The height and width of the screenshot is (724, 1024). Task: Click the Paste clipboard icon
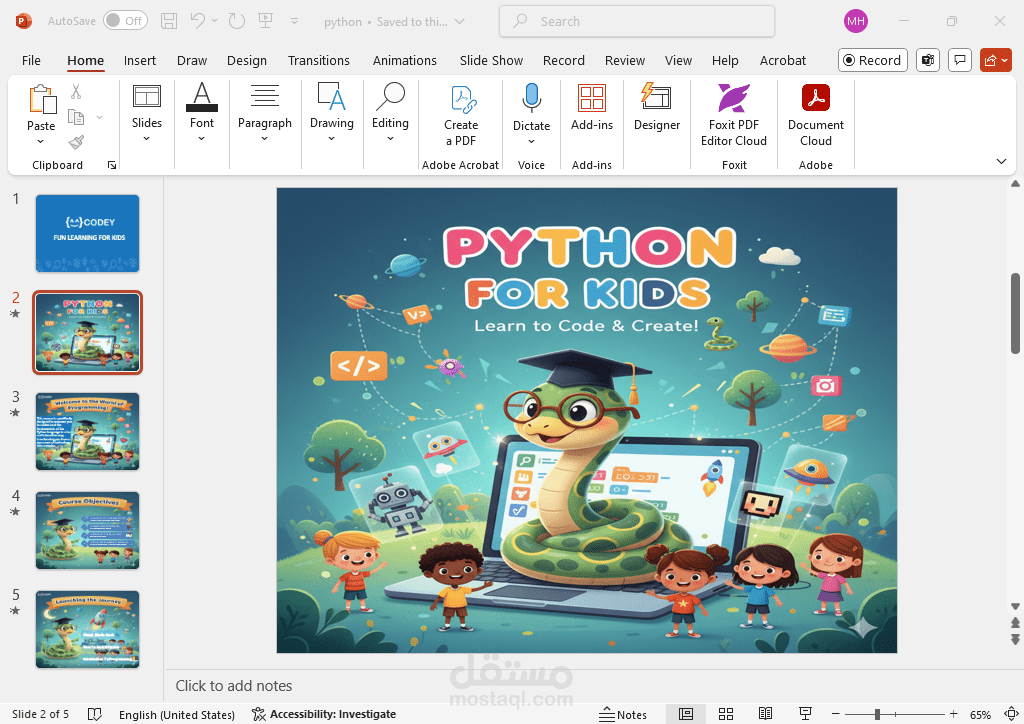click(x=42, y=100)
